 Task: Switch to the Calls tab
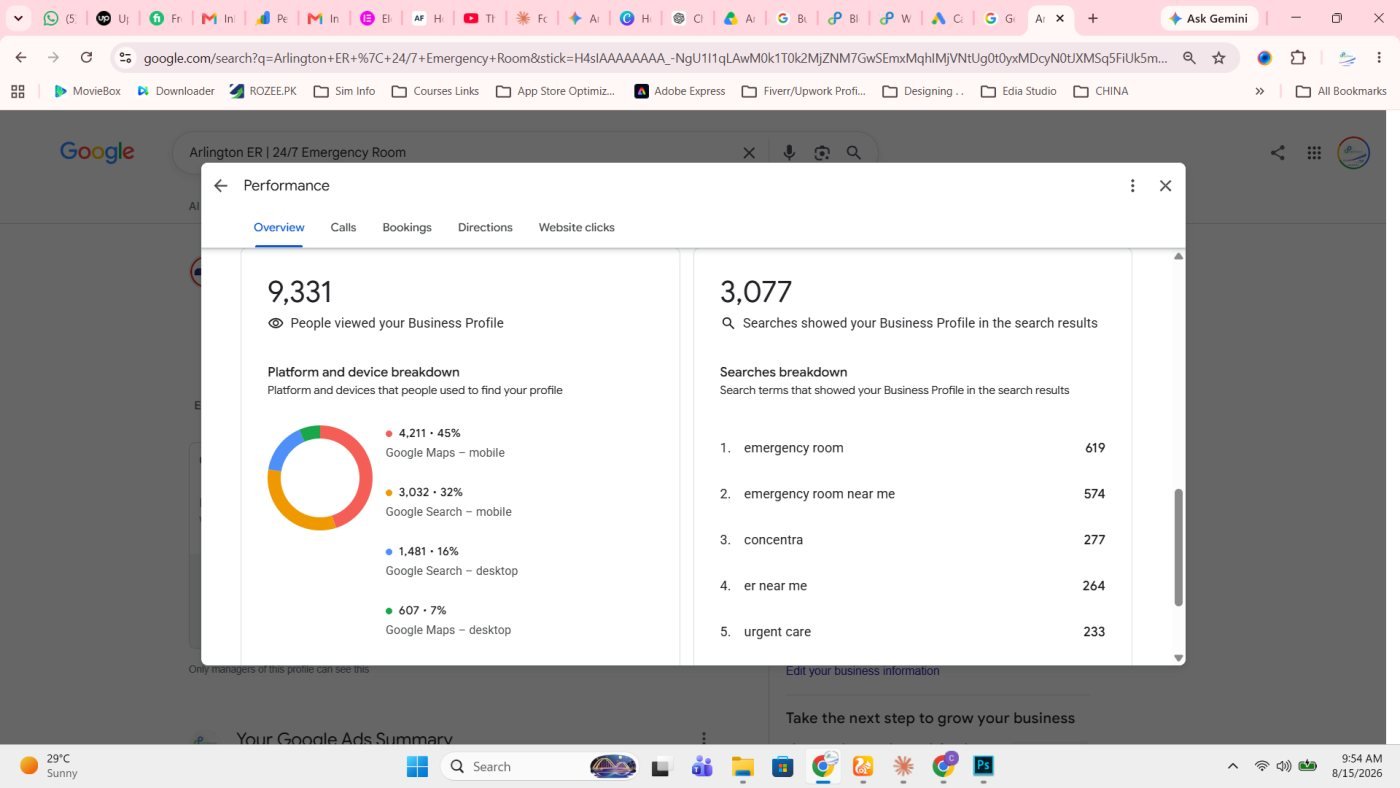click(343, 227)
